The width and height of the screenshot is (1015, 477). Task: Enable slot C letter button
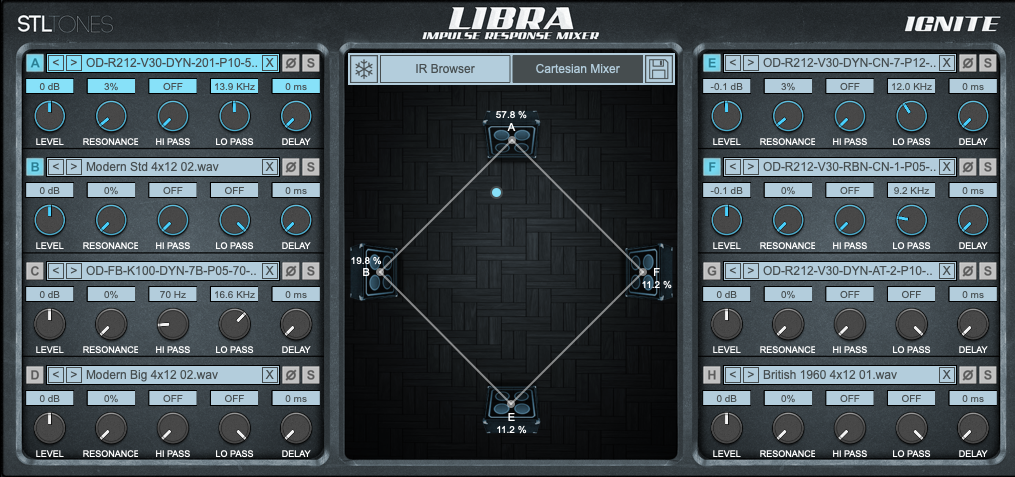pyautogui.click(x=35, y=271)
